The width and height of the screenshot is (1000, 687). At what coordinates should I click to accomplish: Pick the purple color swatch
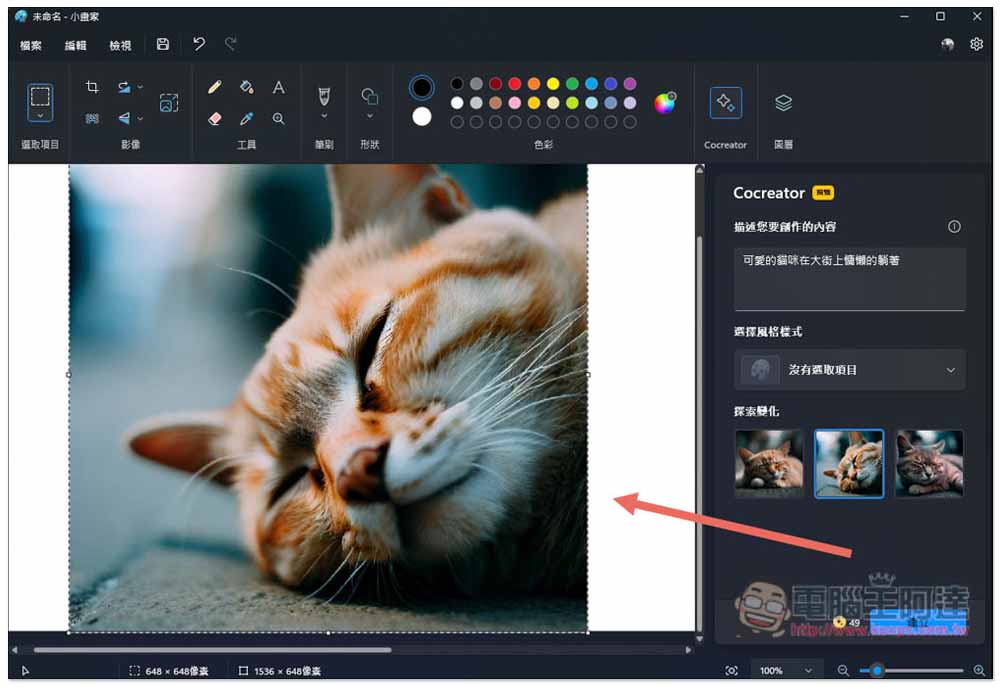tap(629, 84)
